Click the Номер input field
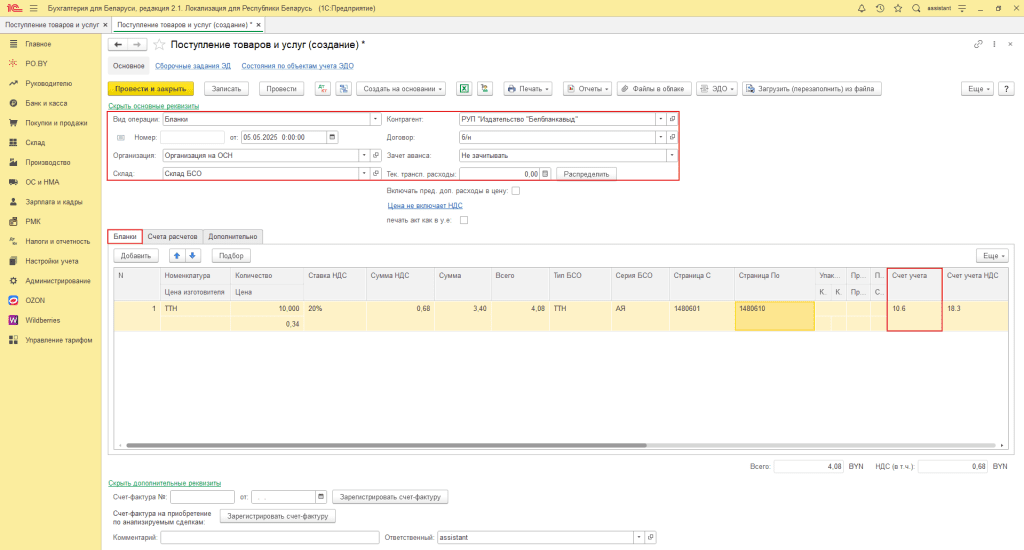The height and width of the screenshot is (550, 1024). pyautogui.click(x=192, y=137)
